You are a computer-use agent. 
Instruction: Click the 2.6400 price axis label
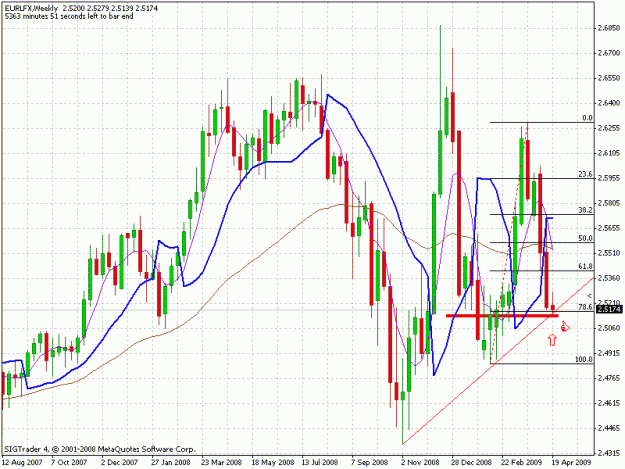609,103
